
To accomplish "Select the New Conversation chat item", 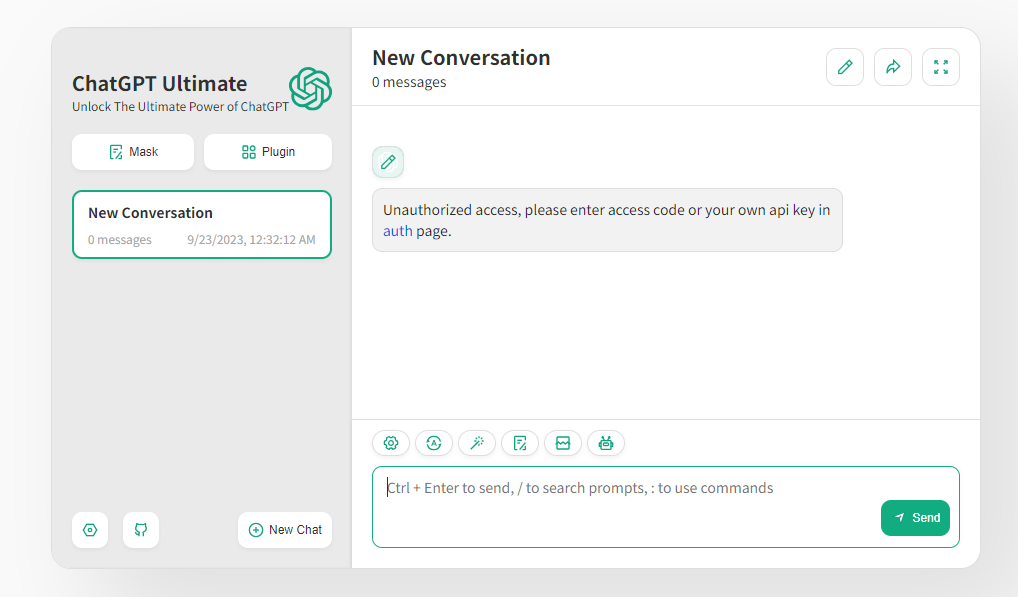I will pyautogui.click(x=202, y=224).
